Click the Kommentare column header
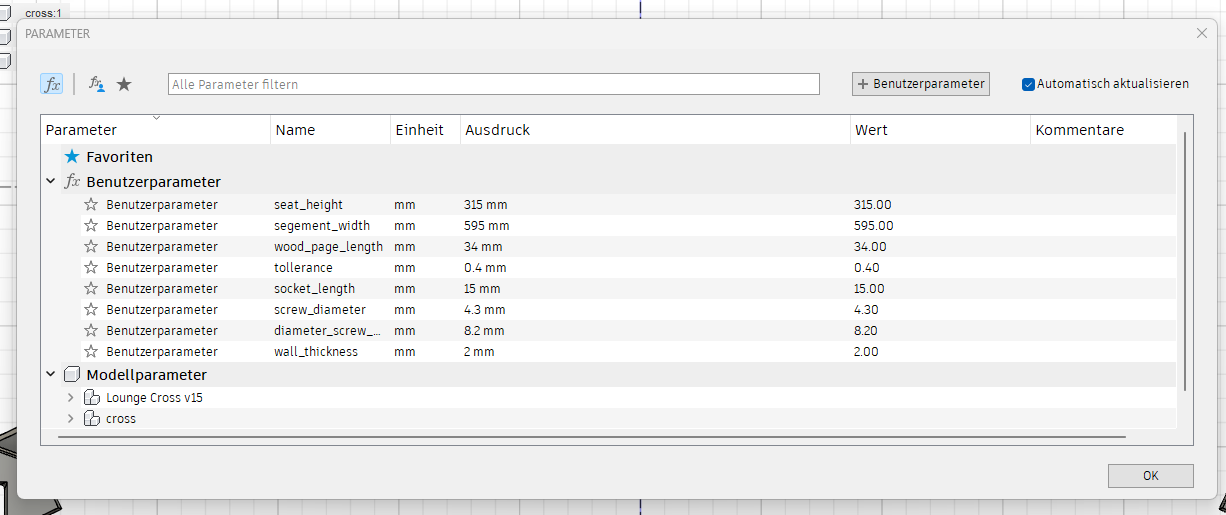 pyautogui.click(x=1103, y=130)
